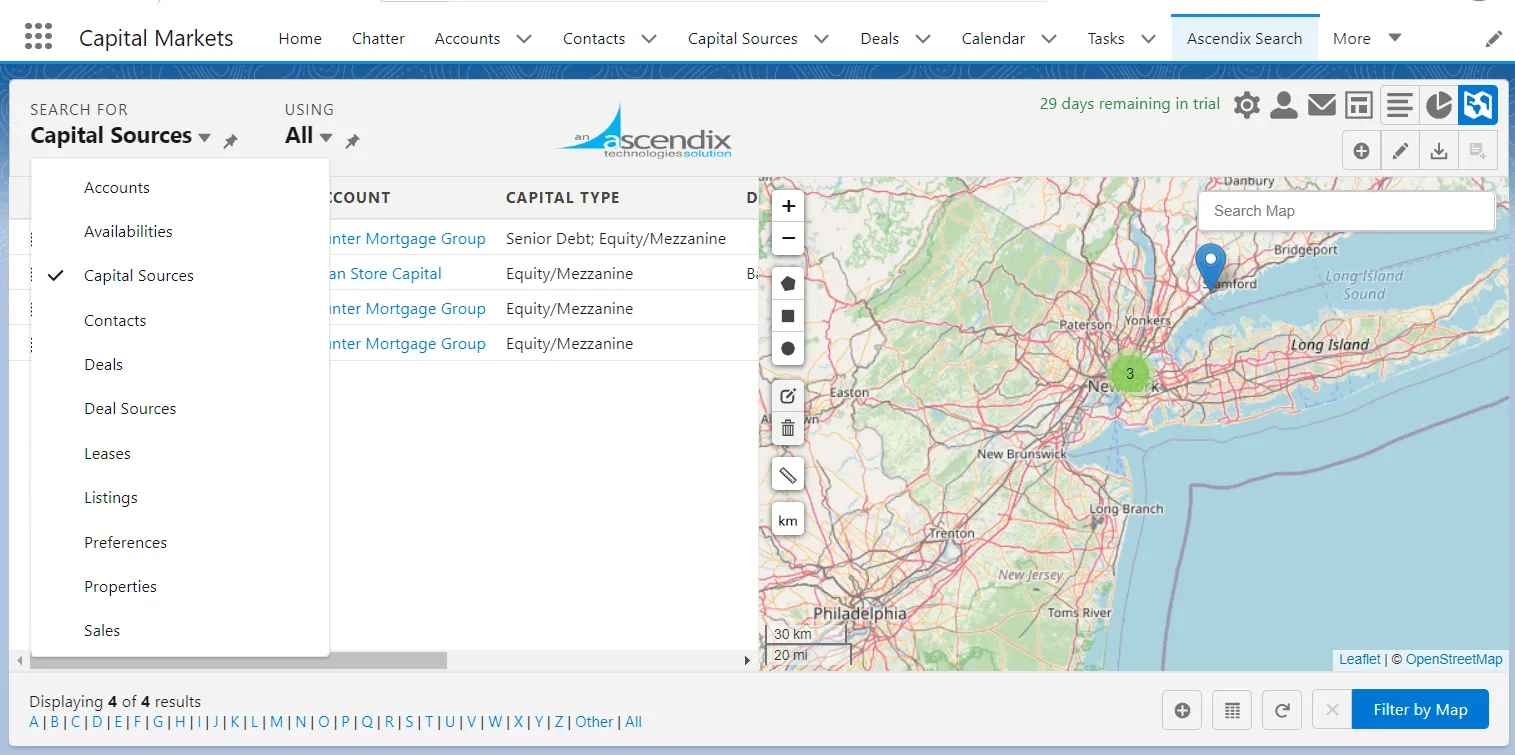This screenshot has height=755, width=1515.
Task: Click the Other alphabet filter link
Action: (x=594, y=722)
